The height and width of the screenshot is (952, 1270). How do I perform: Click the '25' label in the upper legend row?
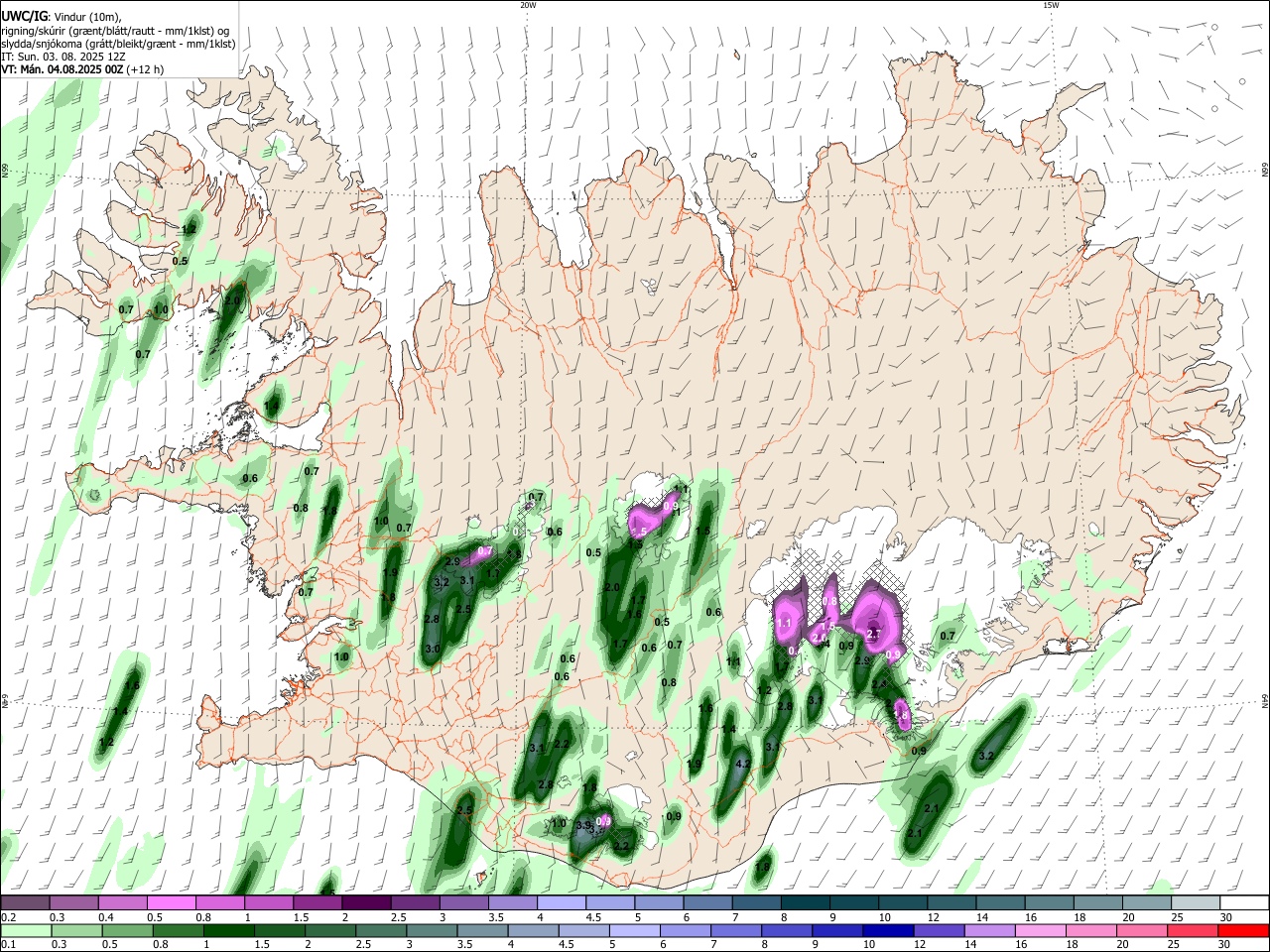click(x=1177, y=917)
